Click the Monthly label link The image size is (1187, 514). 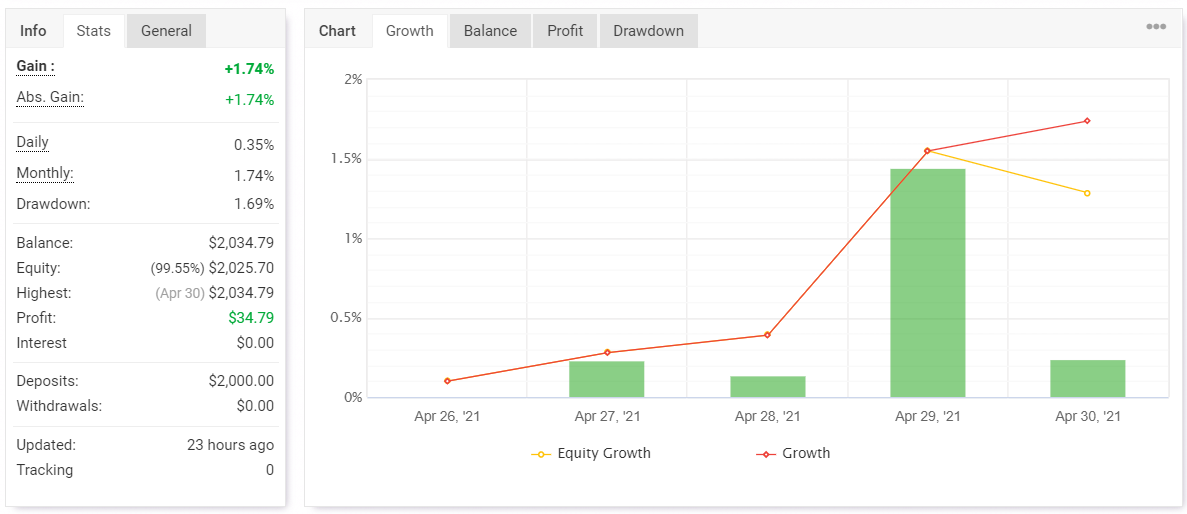click(45, 174)
